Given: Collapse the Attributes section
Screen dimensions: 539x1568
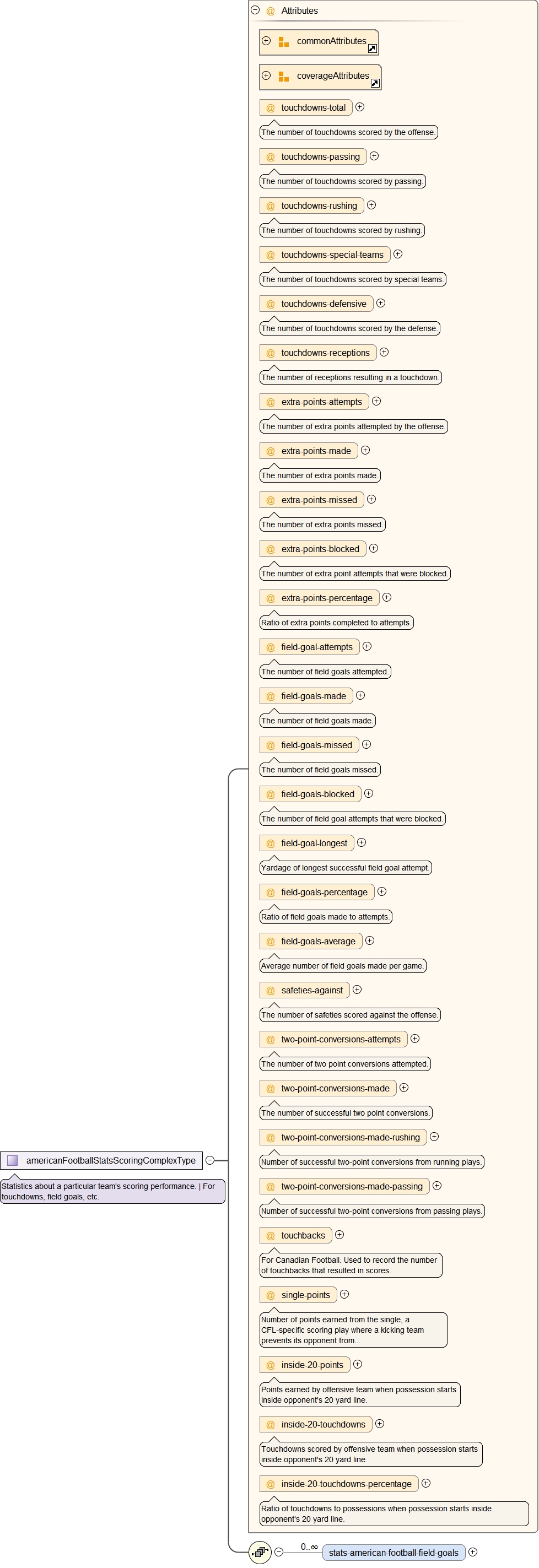Looking at the screenshot, I should tap(255, 10).
